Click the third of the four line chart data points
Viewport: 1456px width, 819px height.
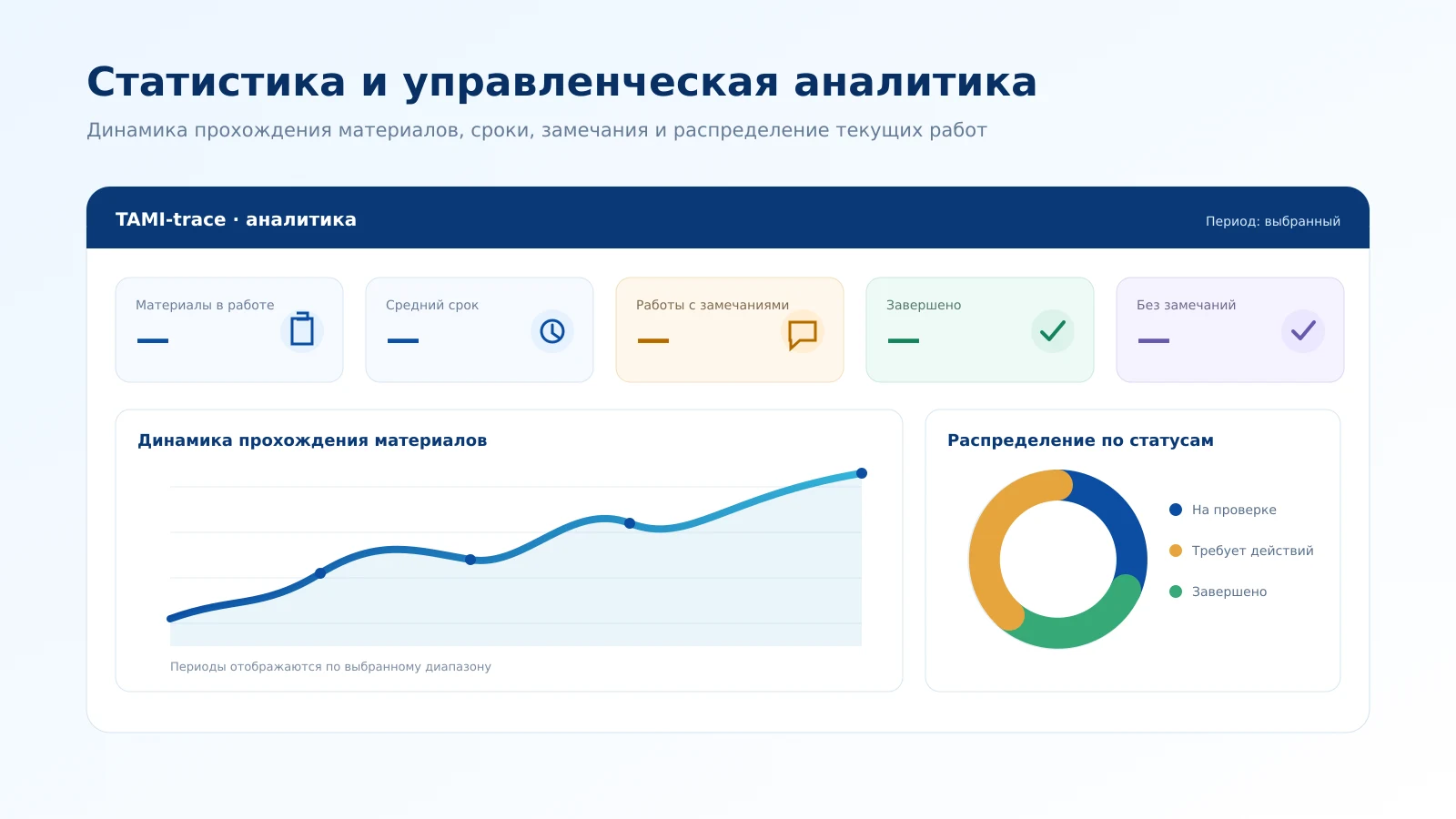click(630, 523)
